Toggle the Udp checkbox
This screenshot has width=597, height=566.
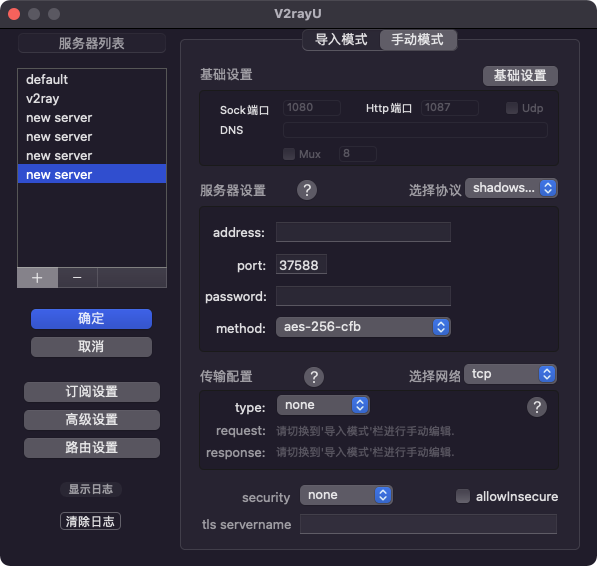click(x=512, y=108)
